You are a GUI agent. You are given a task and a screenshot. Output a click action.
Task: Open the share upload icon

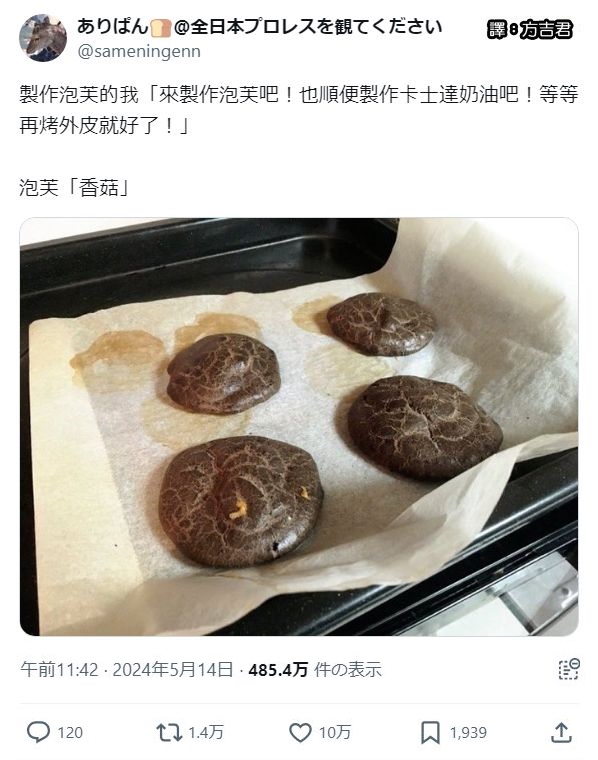pos(561,732)
